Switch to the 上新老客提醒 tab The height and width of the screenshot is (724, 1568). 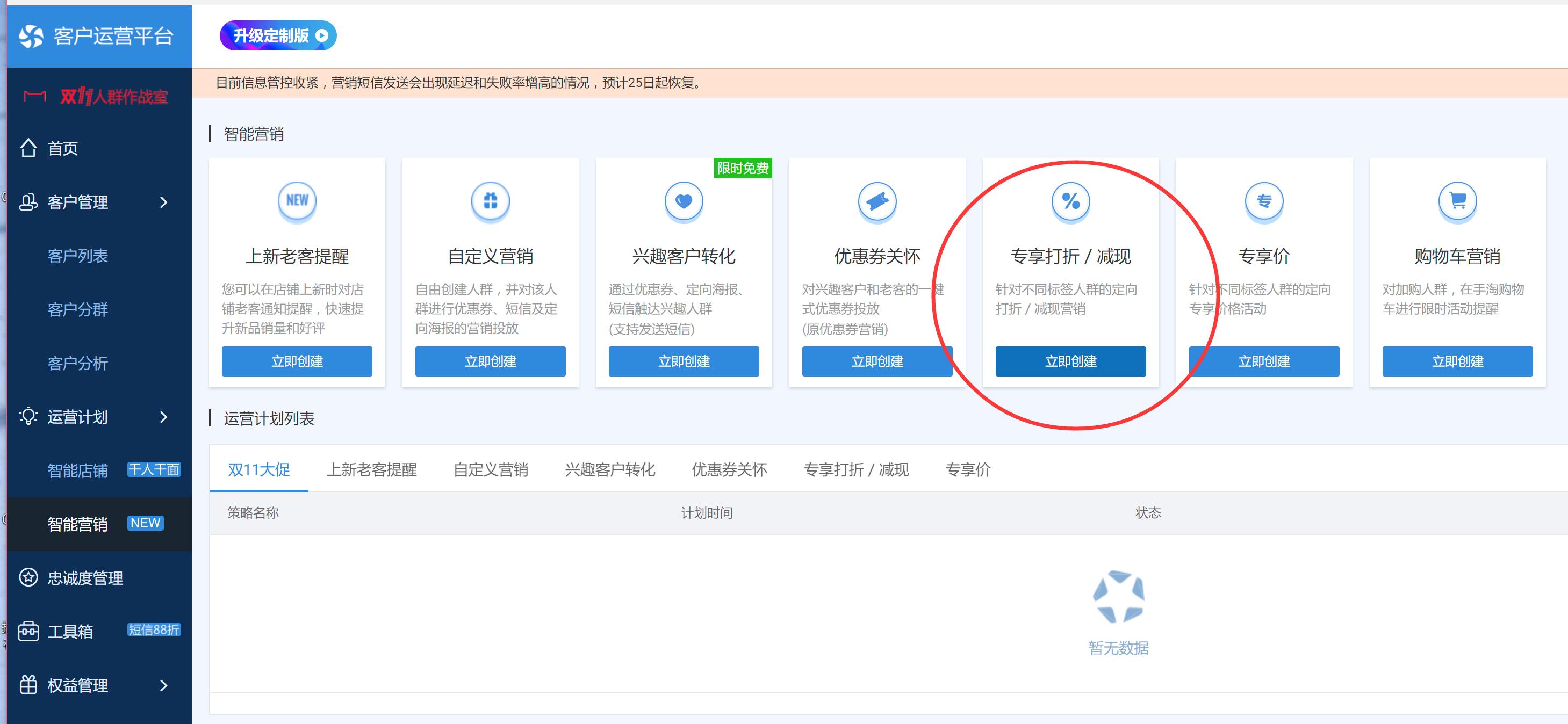tap(371, 470)
